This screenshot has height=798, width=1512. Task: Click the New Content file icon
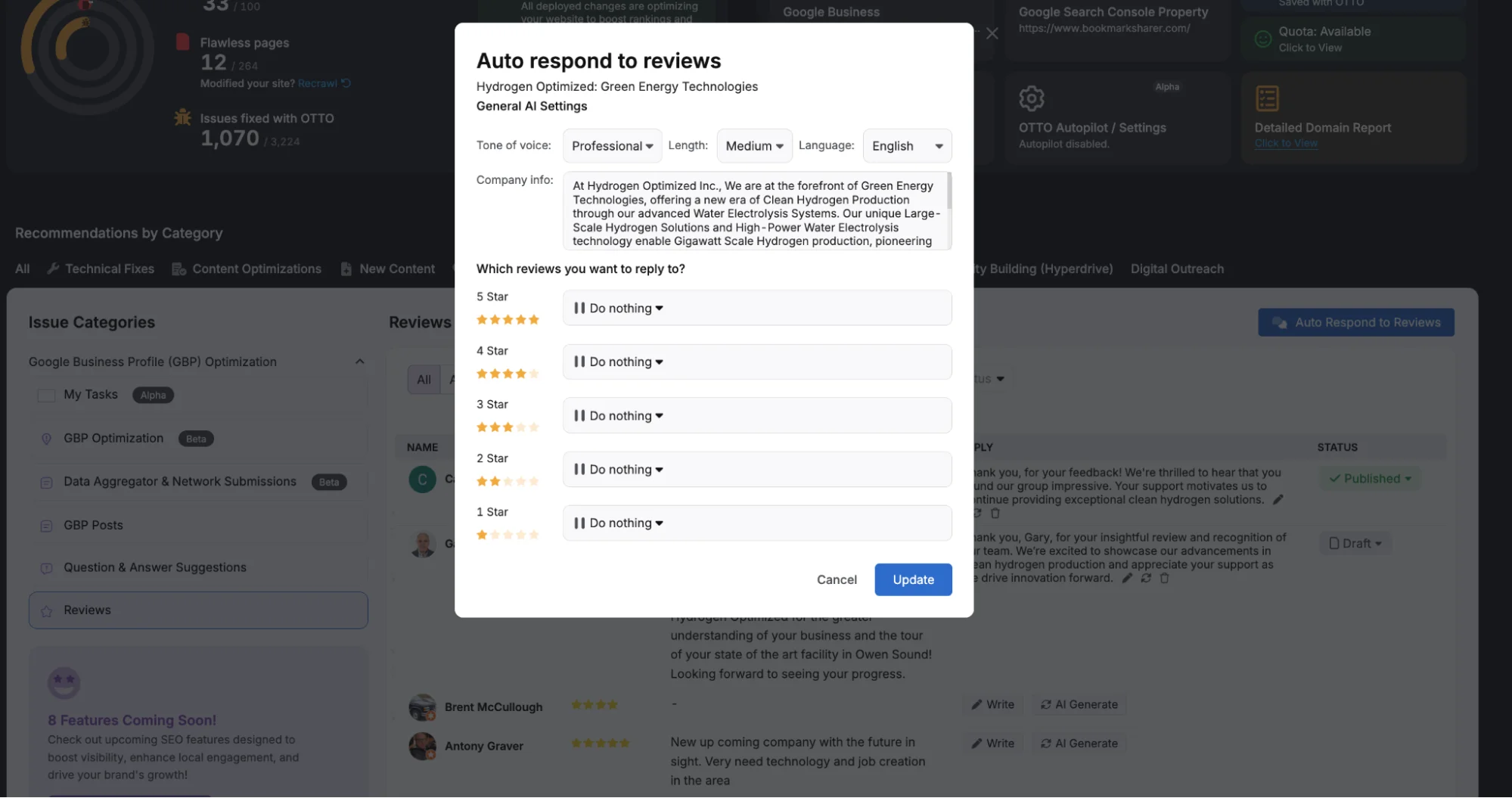tap(346, 269)
